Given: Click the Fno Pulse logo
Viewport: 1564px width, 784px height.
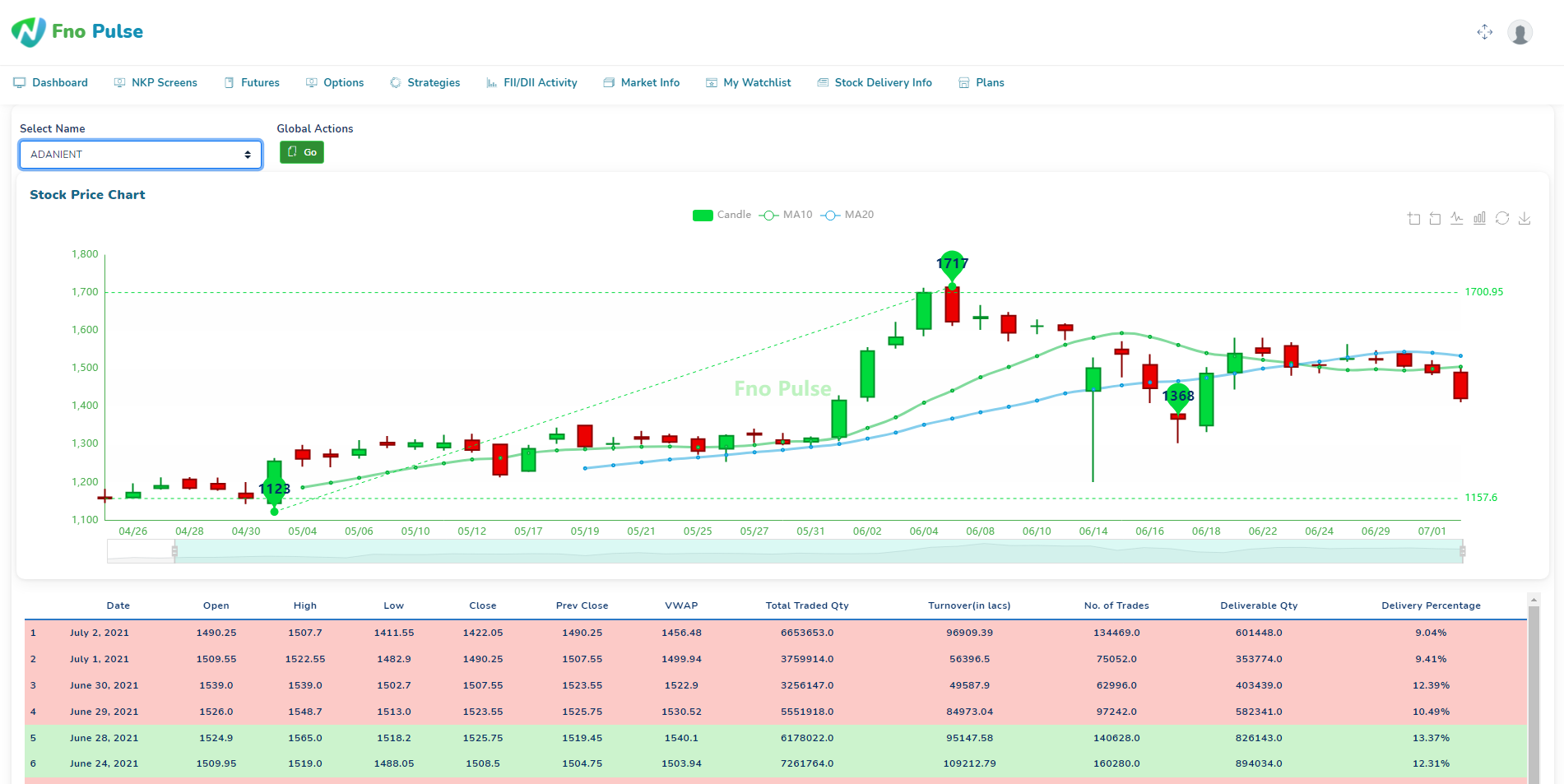Looking at the screenshot, I should coord(77,31).
